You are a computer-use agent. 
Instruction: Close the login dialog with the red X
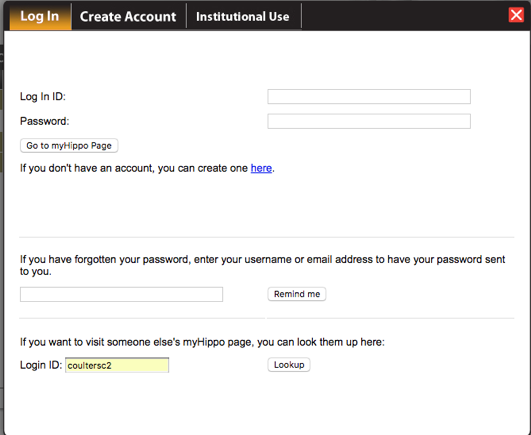click(x=516, y=15)
